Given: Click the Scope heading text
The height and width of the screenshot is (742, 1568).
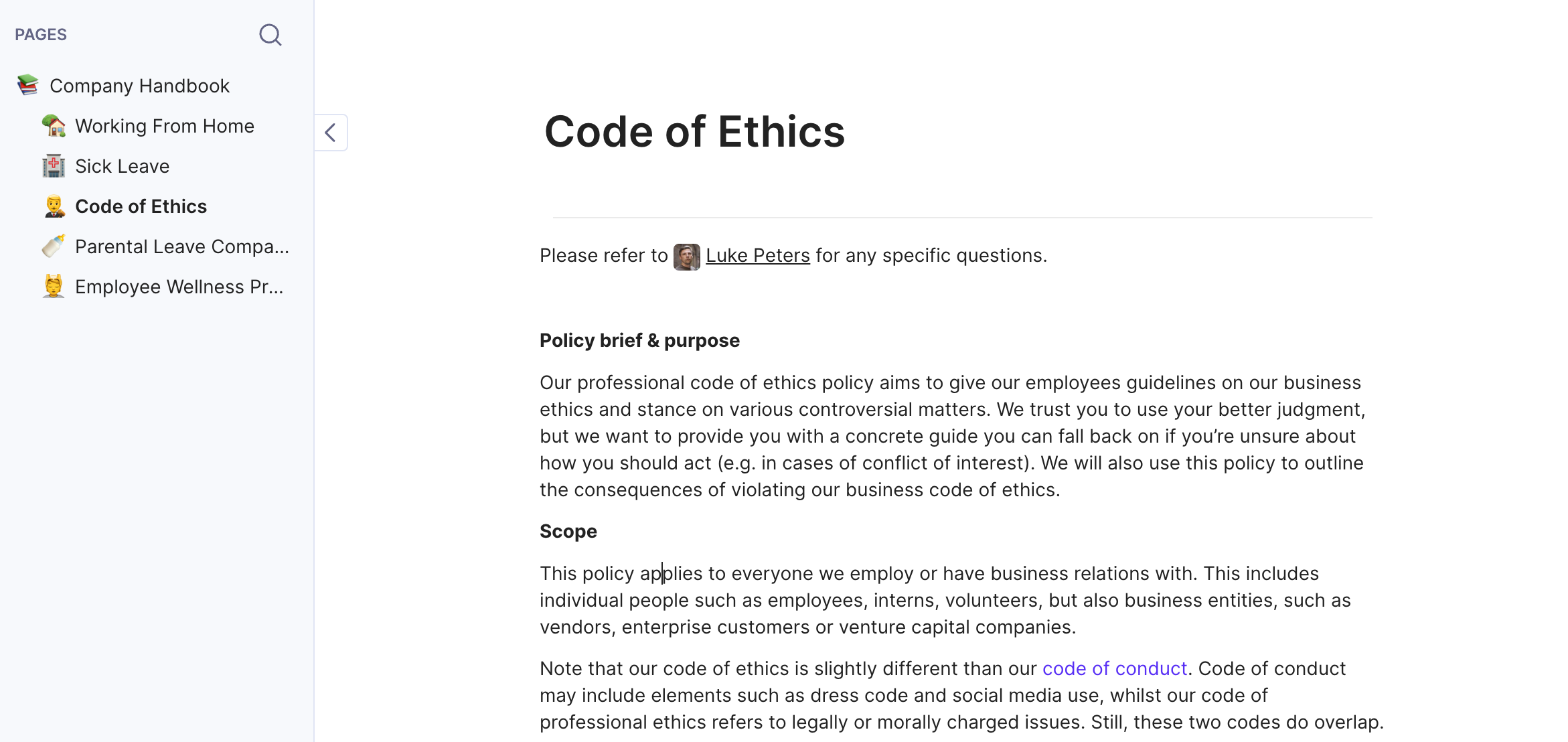Looking at the screenshot, I should click(568, 531).
